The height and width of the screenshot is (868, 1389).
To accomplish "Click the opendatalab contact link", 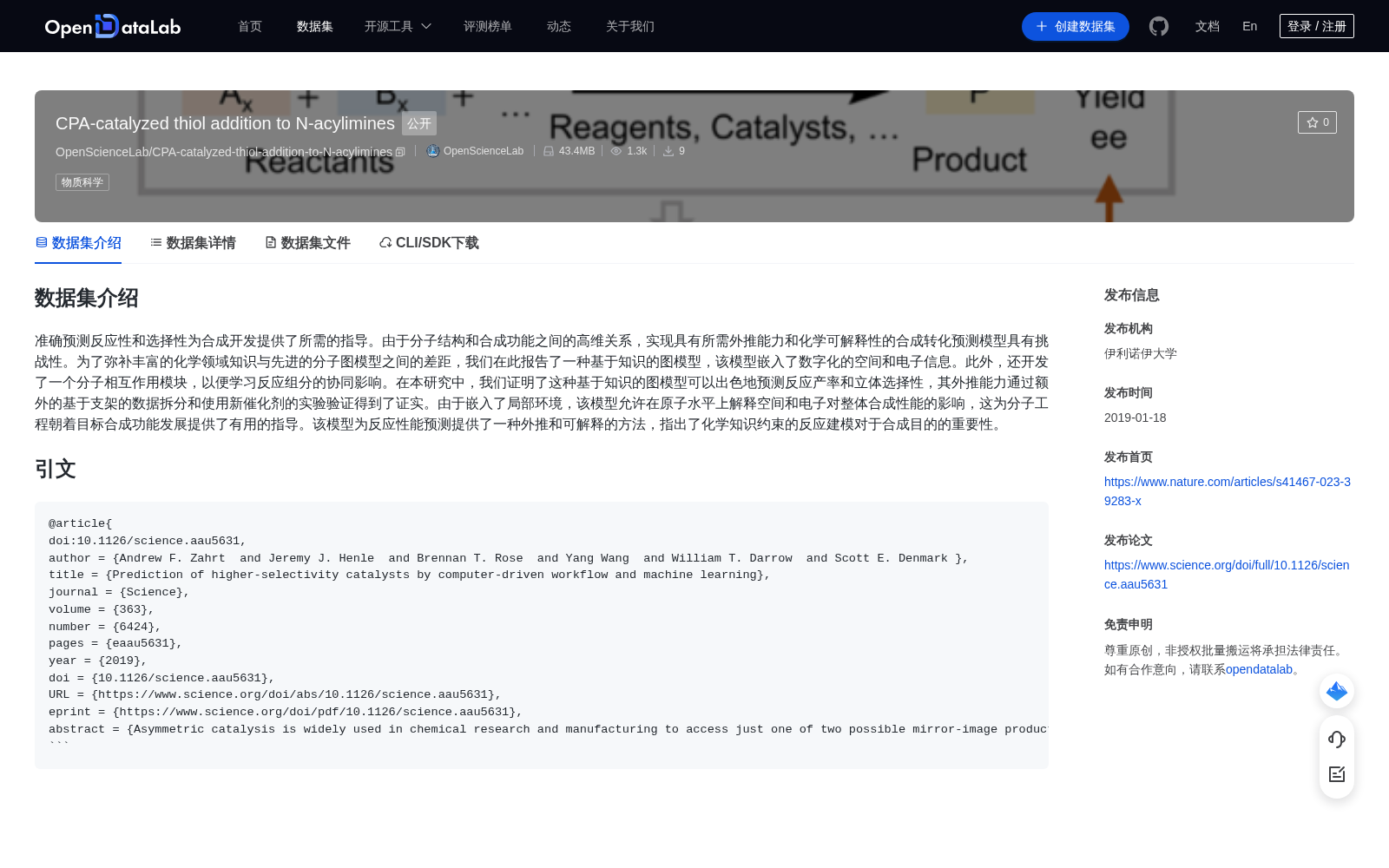I will (x=1259, y=669).
